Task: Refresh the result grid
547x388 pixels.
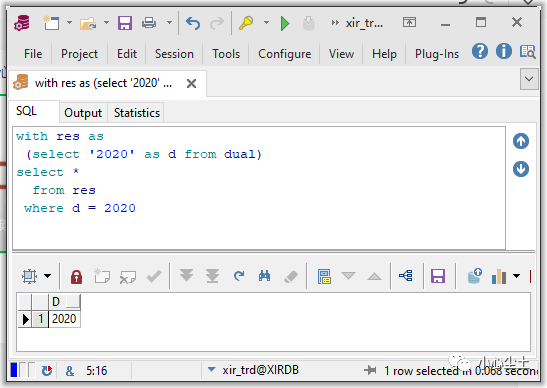Action: pos(239,276)
